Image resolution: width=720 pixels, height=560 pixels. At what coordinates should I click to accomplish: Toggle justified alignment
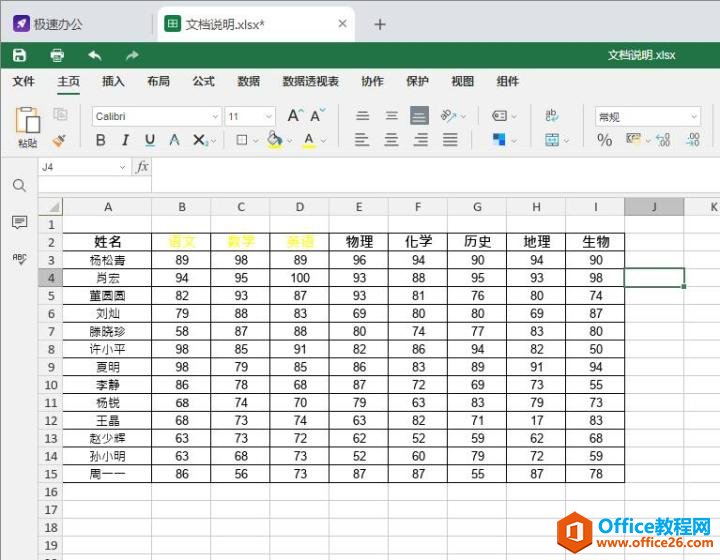pyautogui.click(x=450, y=140)
